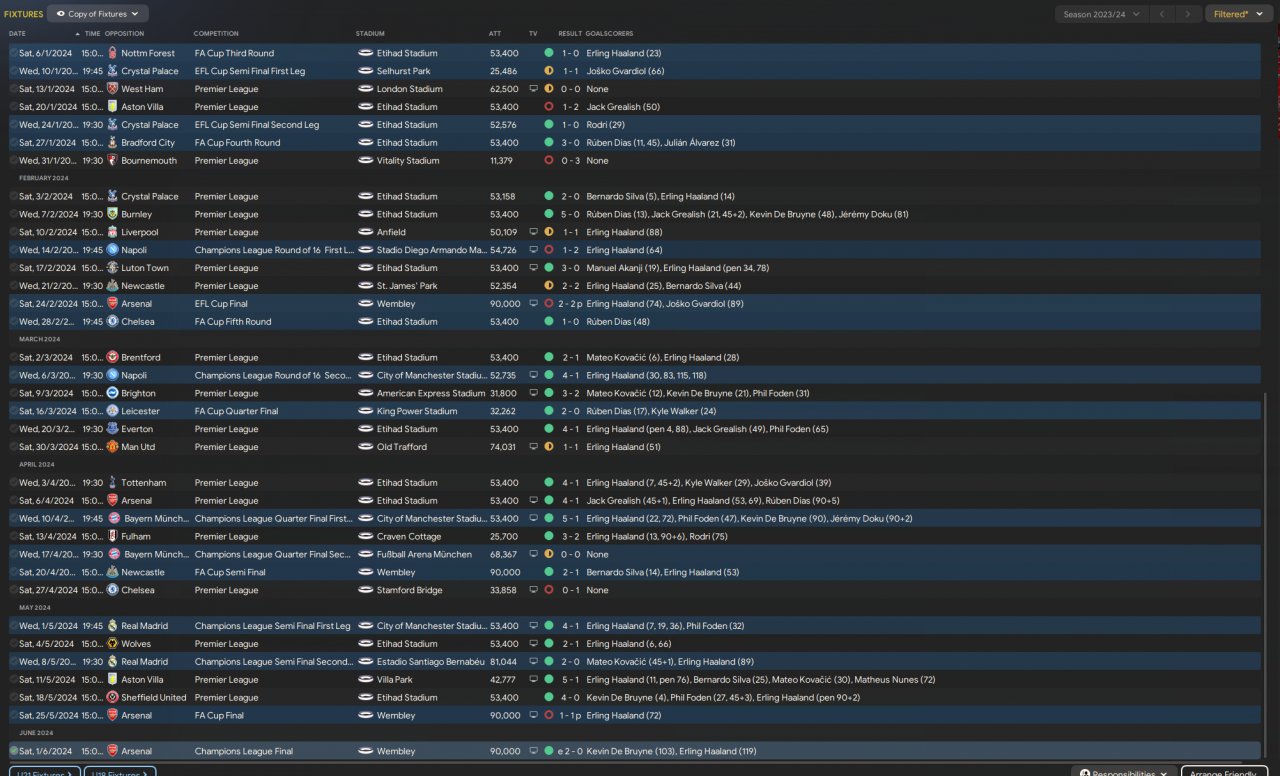Image resolution: width=1280 pixels, height=776 pixels.
Task: Click the Everton club badge
Action: tap(112, 429)
